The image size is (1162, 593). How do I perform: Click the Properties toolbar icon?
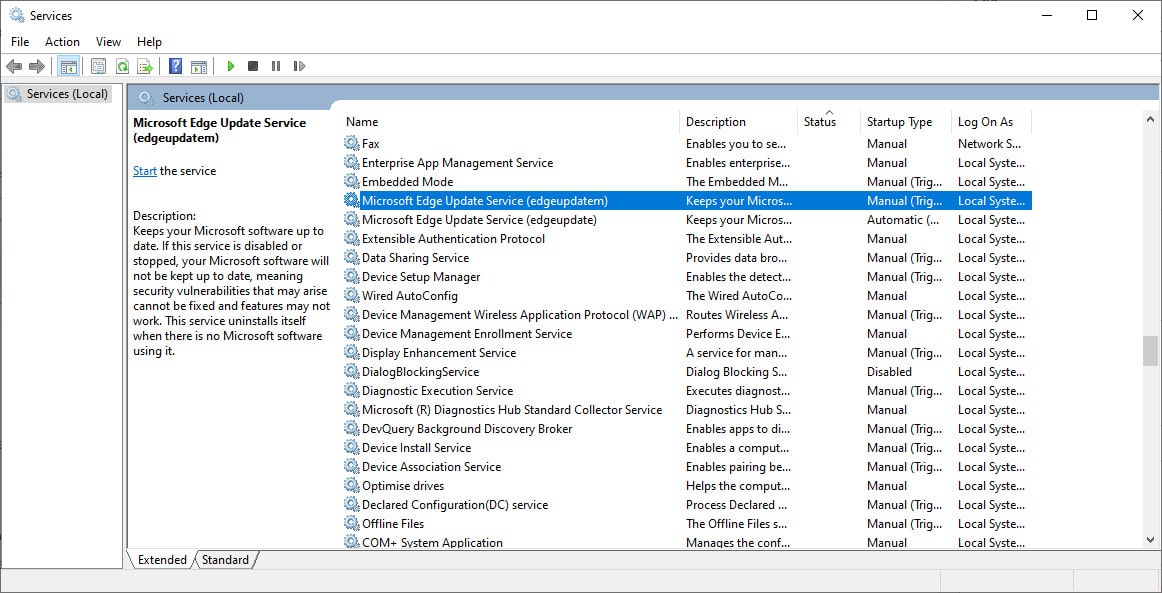click(x=98, y=67)
